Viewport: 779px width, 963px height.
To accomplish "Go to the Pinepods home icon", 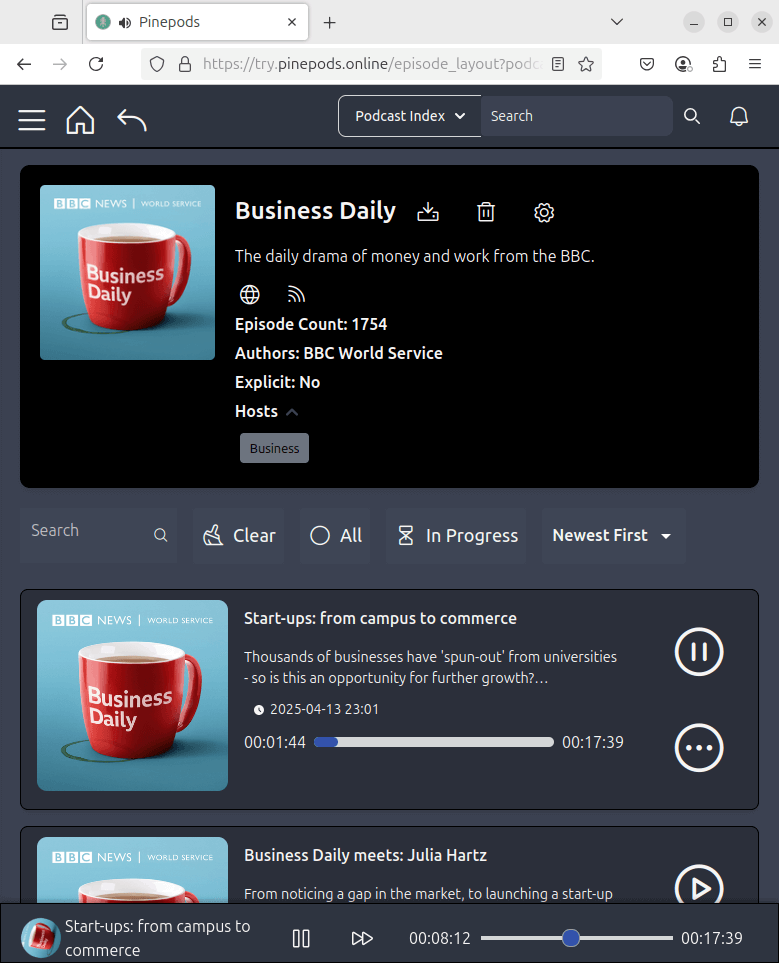I will click(x=80, y=119).
